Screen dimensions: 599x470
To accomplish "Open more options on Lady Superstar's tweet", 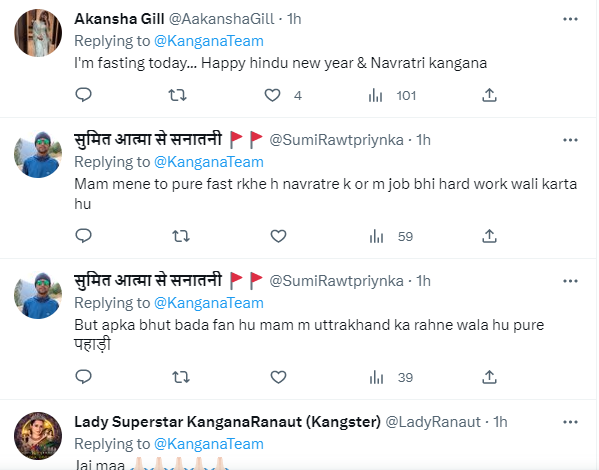I will 570,422.
